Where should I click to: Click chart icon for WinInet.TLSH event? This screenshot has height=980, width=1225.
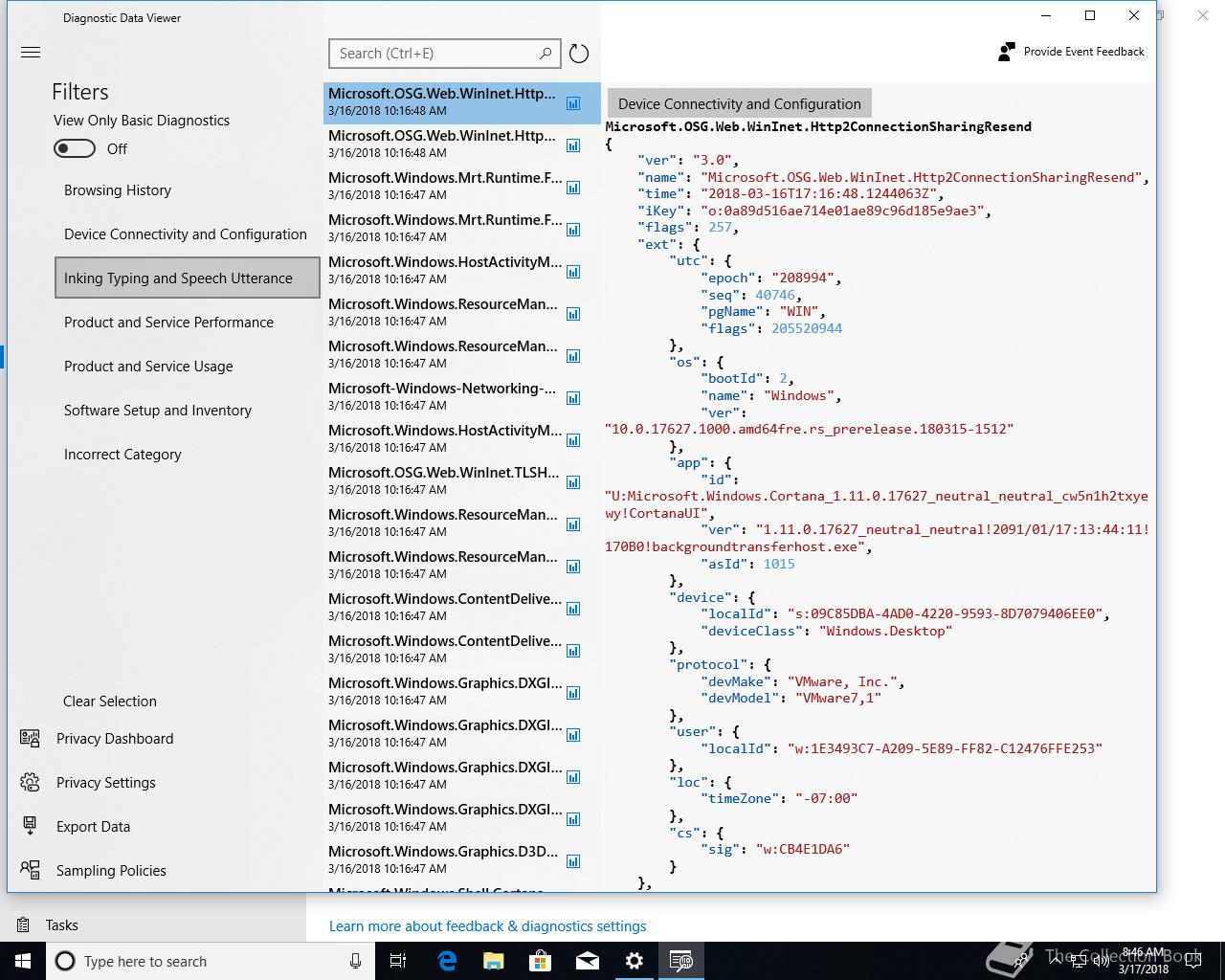pyautogui.click(x=573, y=482)
